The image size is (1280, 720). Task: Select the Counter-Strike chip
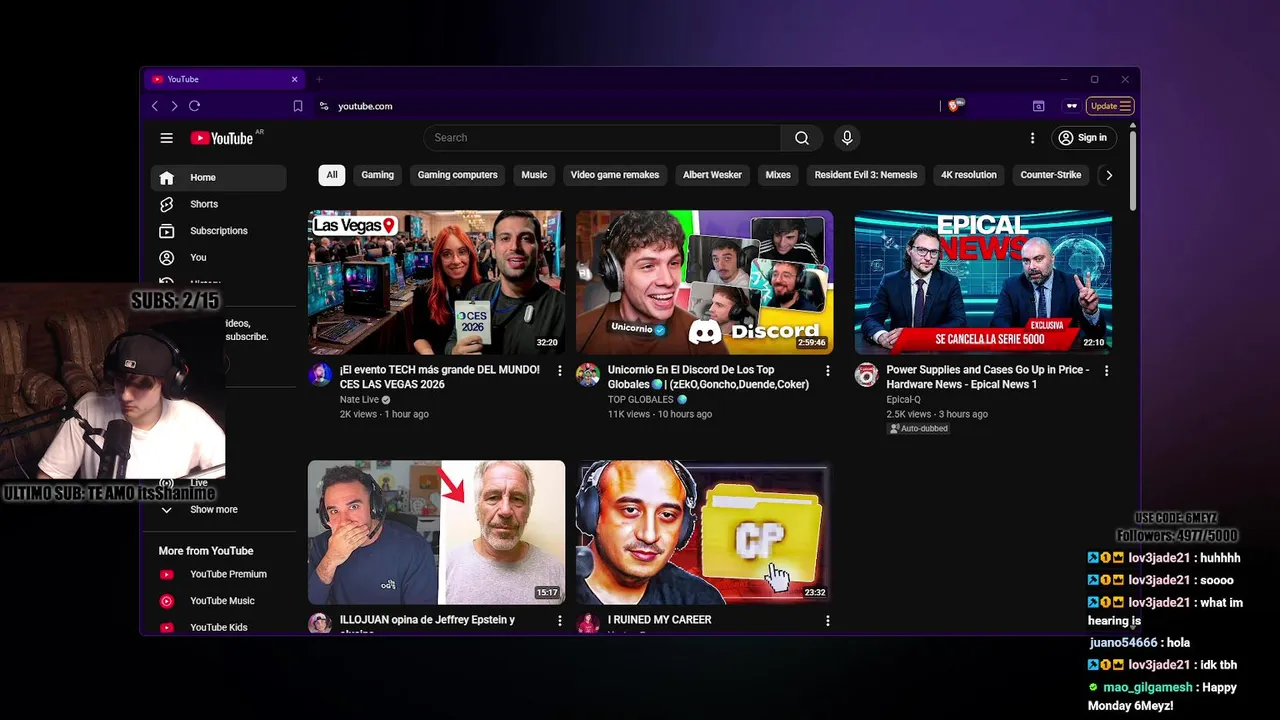pos(1051,175)
